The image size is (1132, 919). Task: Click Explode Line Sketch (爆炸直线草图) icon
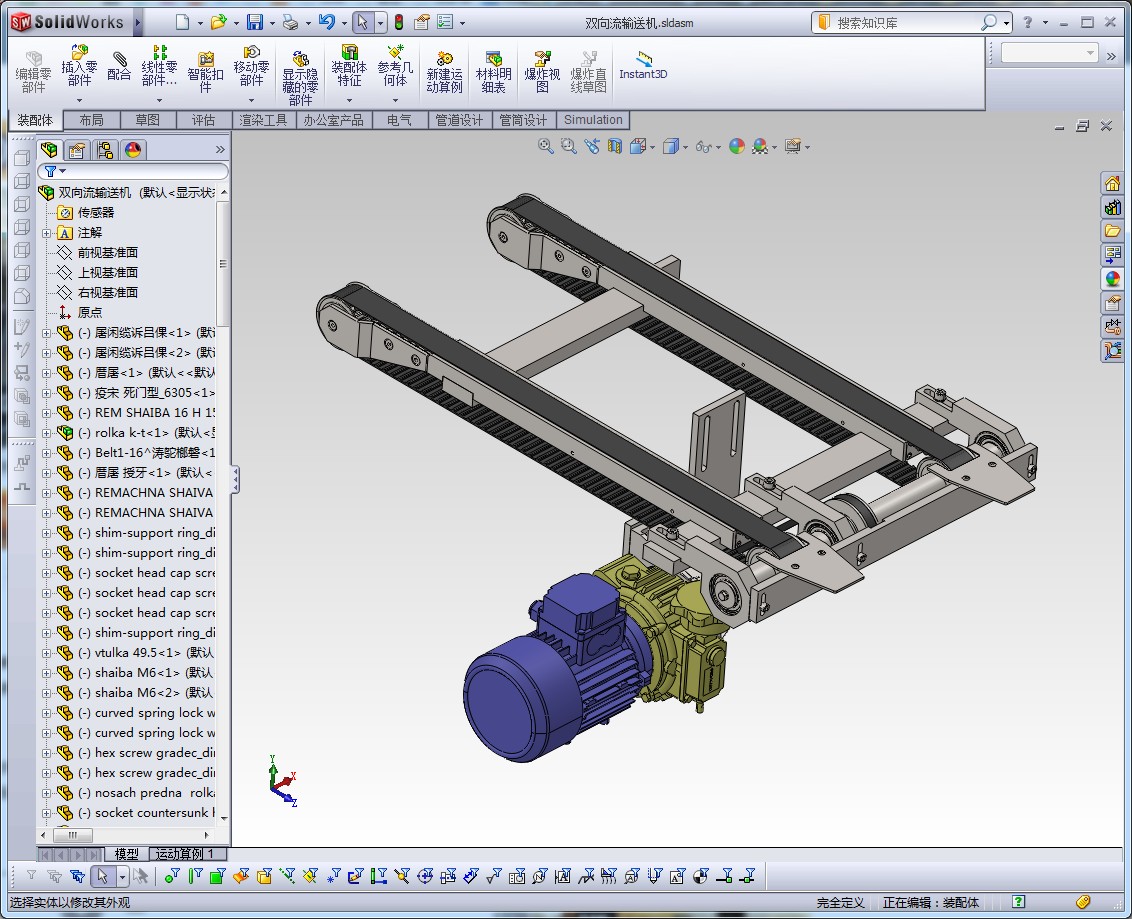[588, 72]
